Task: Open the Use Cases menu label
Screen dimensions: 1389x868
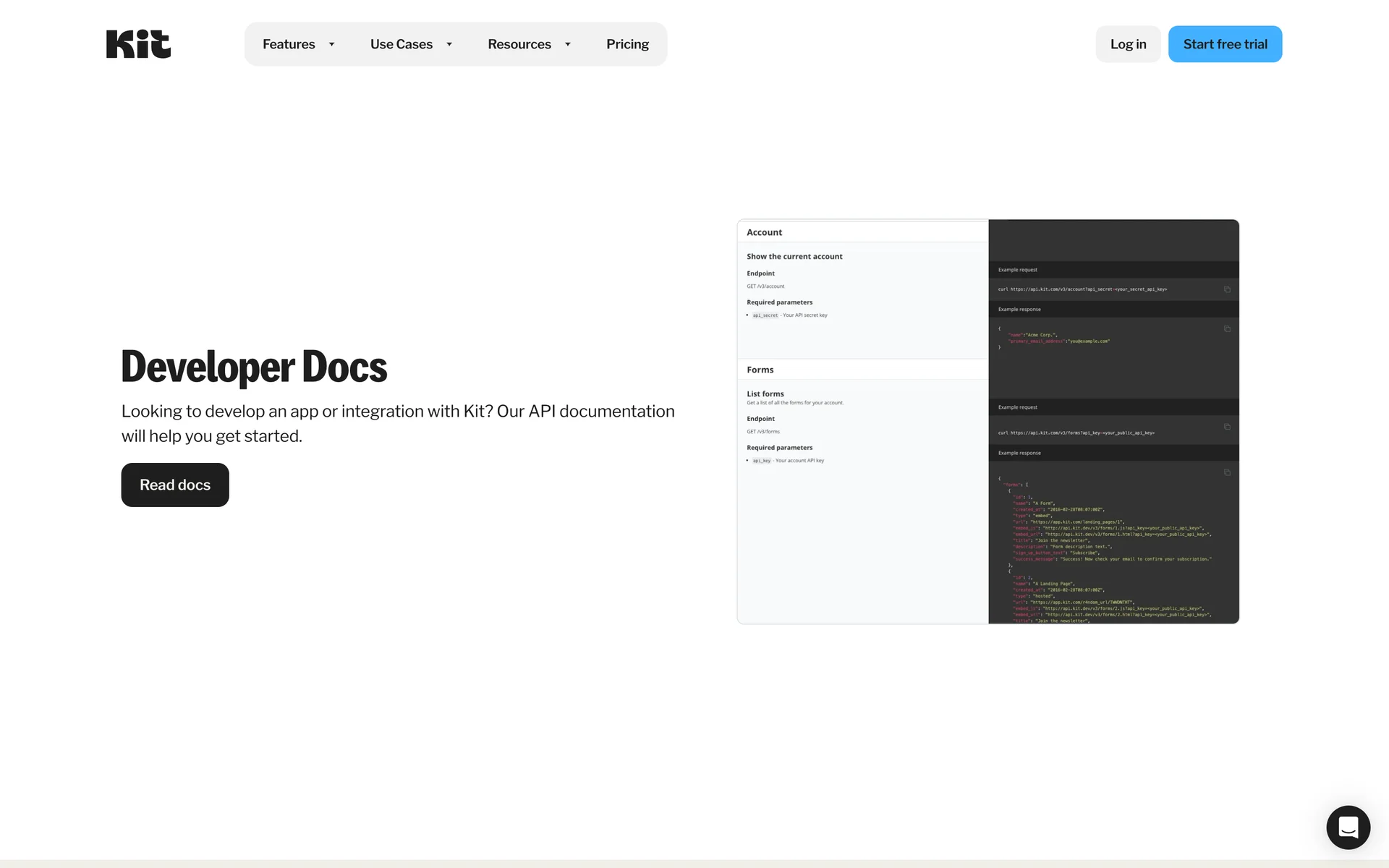Action: [x=401, y=44]
